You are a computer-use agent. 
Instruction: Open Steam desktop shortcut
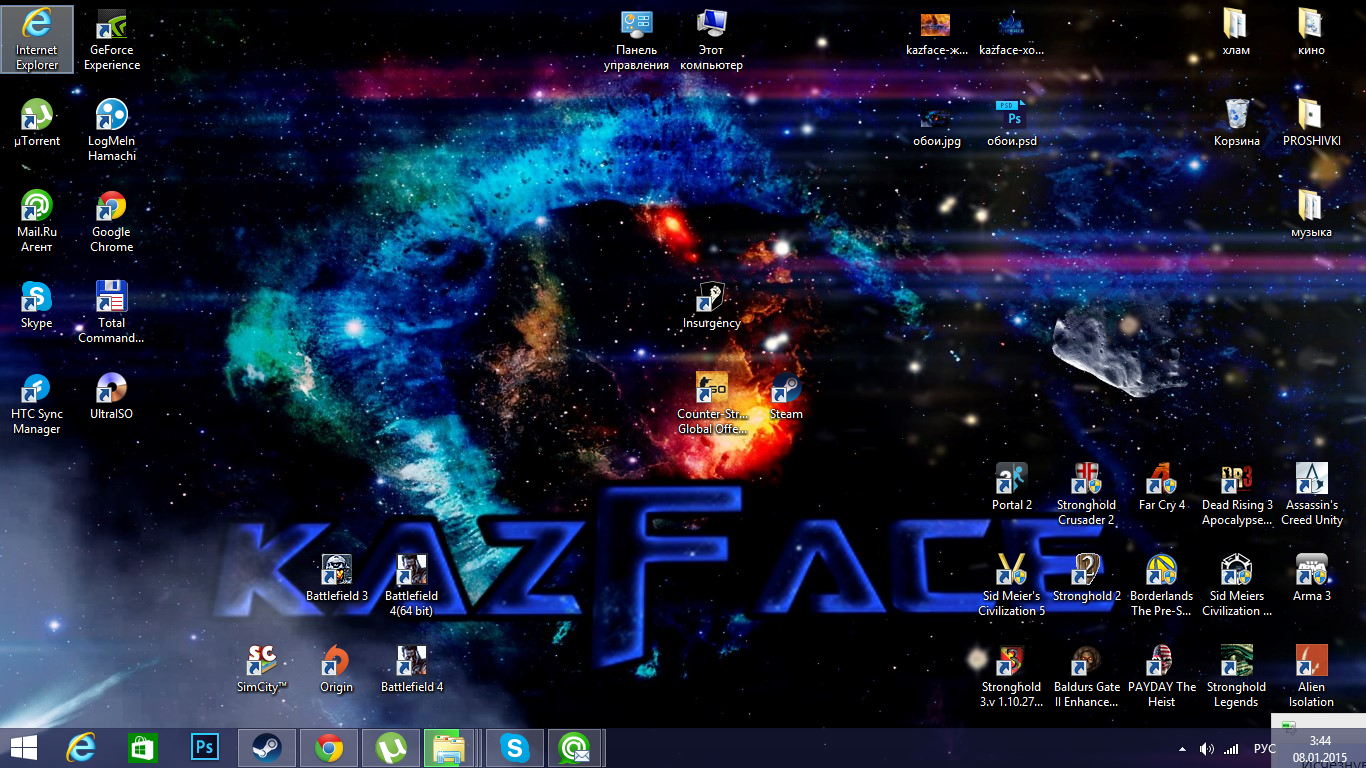(x=787, y=395)
